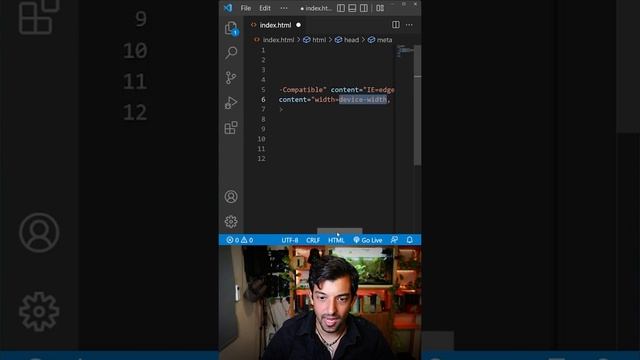The image size is (640, 360).
Task: Toggle primary side bar layout icon
Action: pos(341,8)
